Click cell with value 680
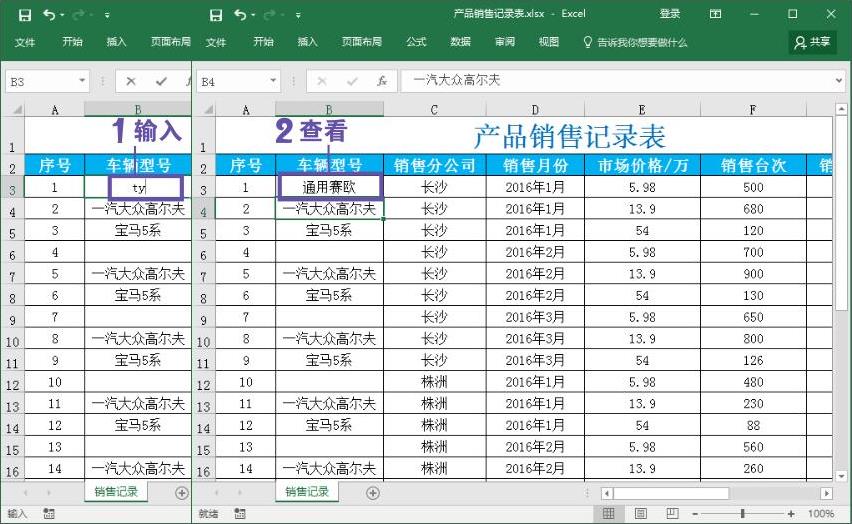Viewport: 852px width, 524px height. [754, 209]
